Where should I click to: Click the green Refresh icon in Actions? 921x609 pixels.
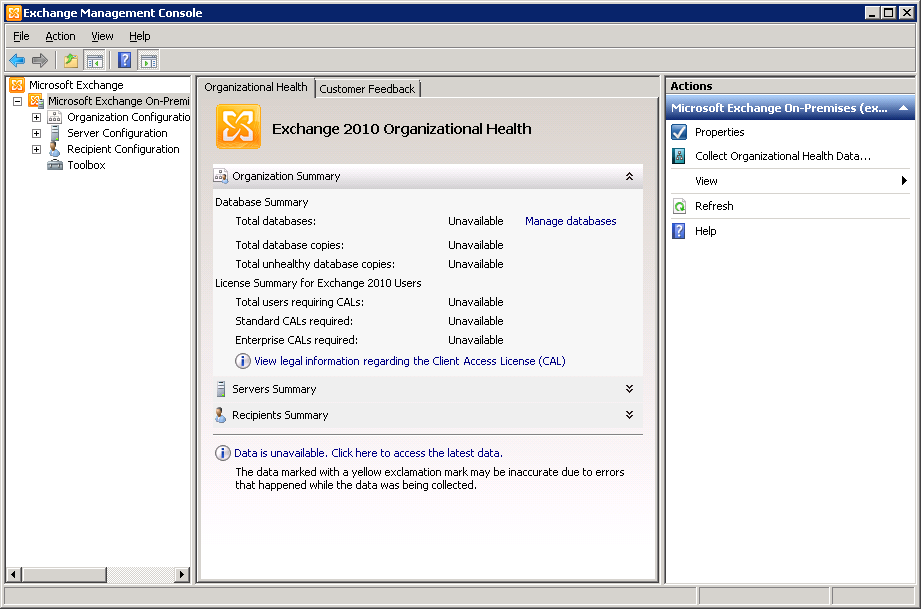[679, 206]
